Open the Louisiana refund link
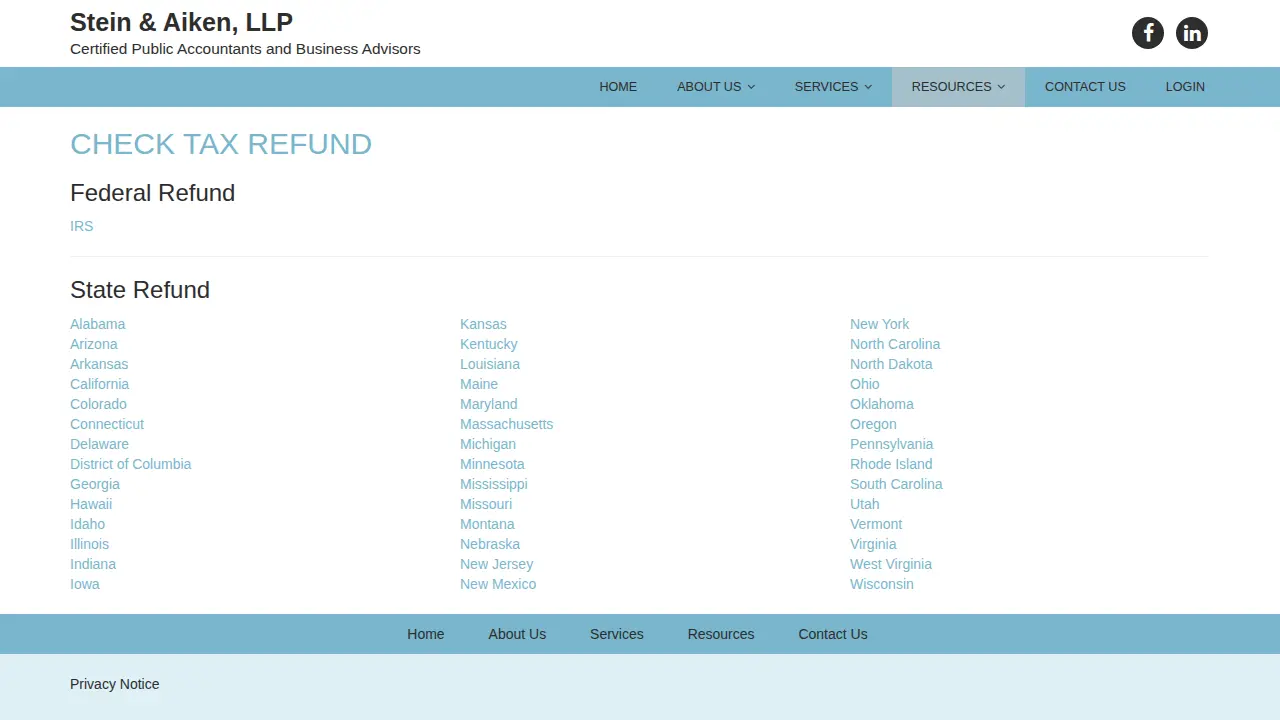This screenshot has height=720, width=1280. 490,364
